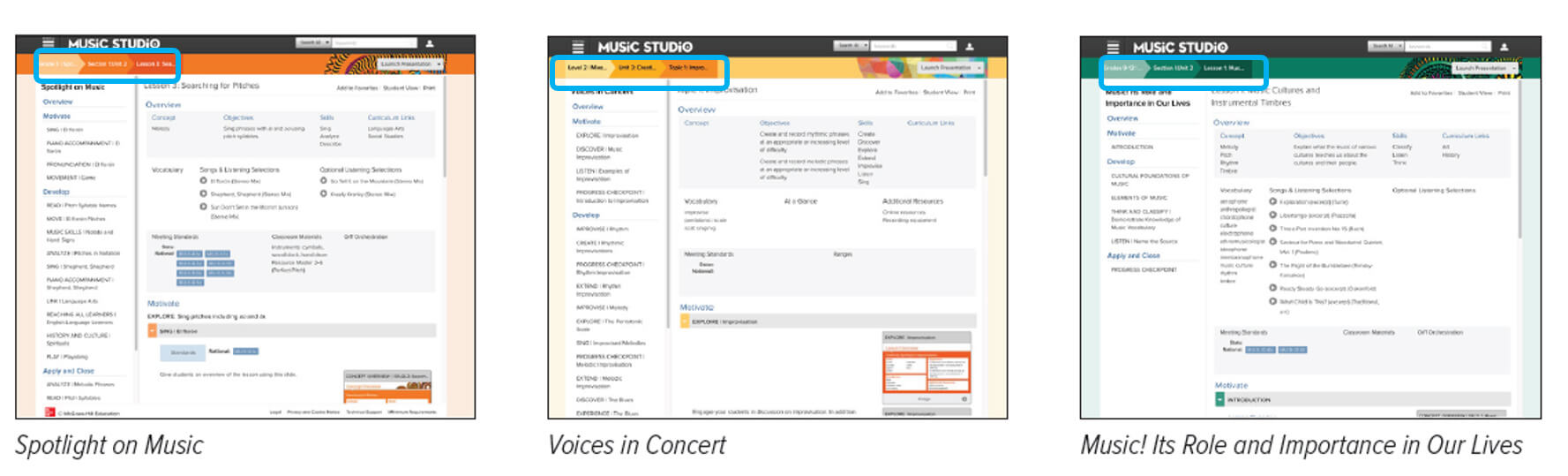
Task: Click Apply and Close link in Music! Its Role window
Action: click(1134, 255)
